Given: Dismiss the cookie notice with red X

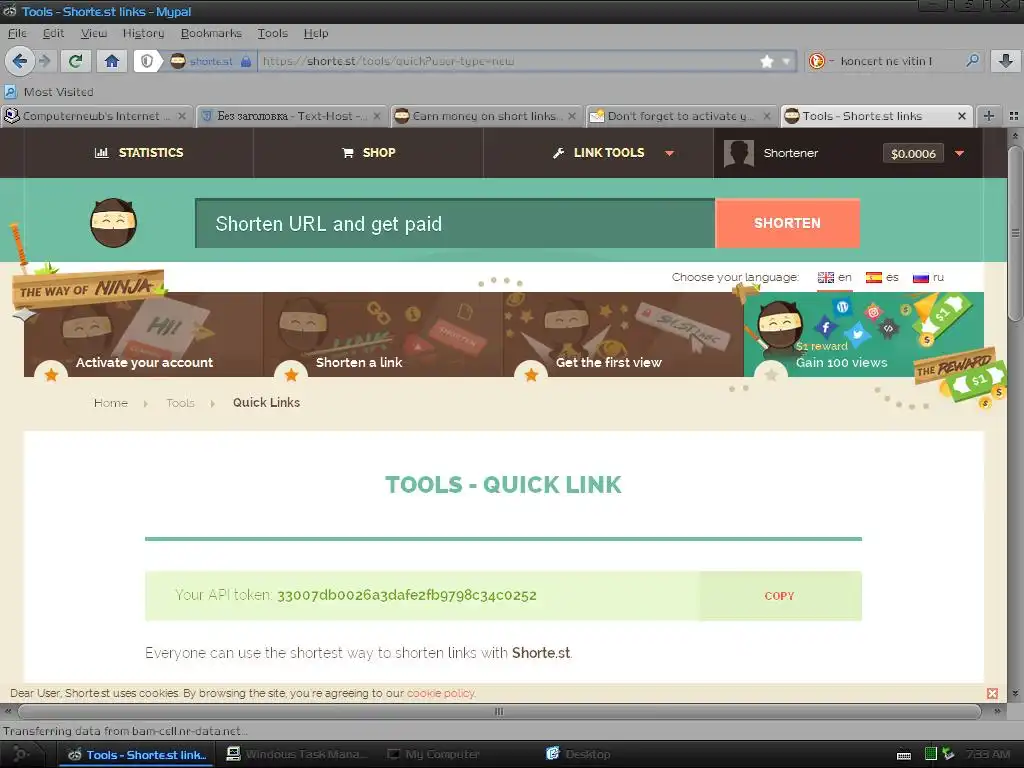Looking at the screenshot, I should (x=992, y=694).
